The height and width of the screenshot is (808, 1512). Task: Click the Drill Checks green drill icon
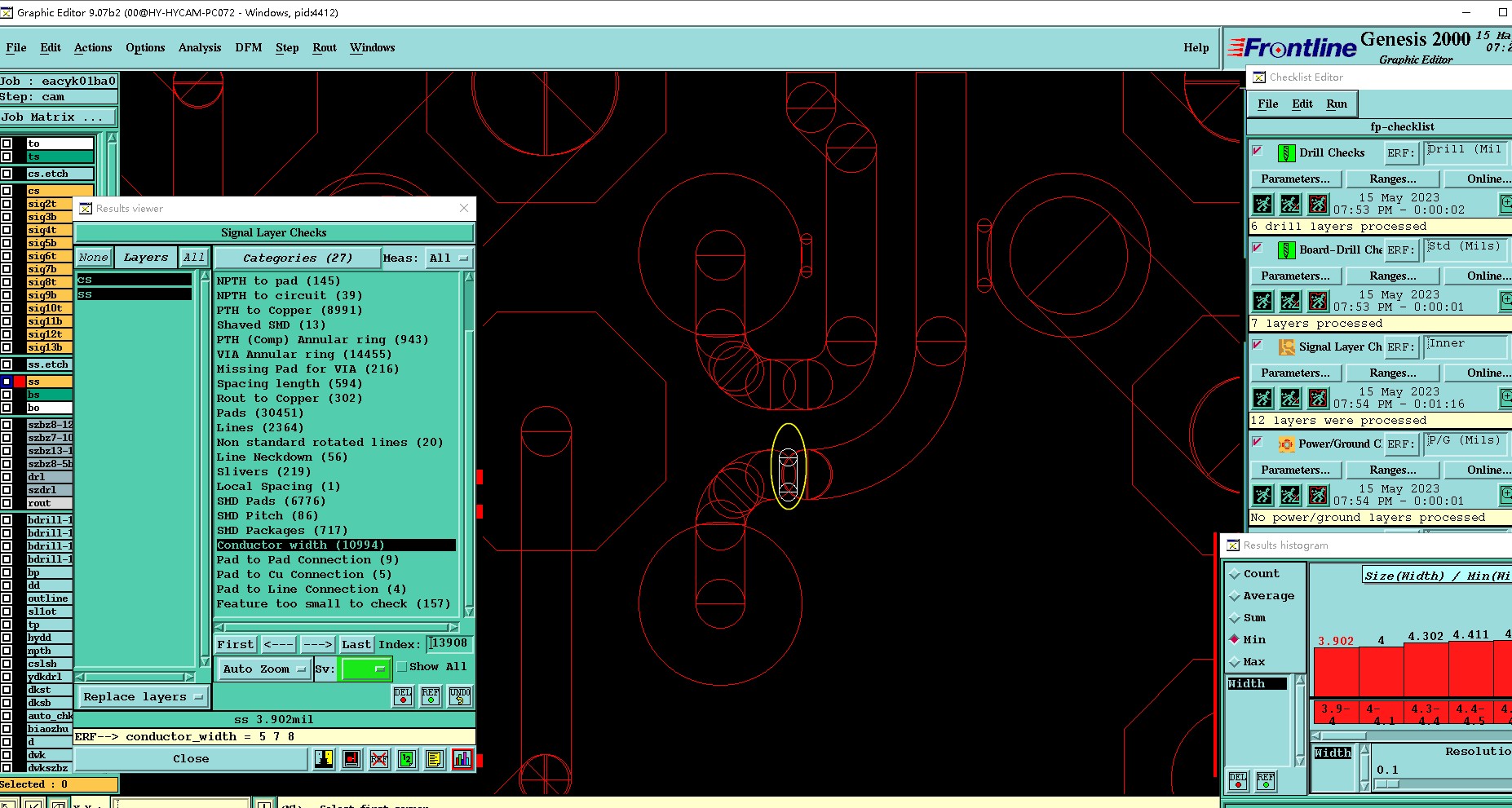pyautogui.click(x=1286, y=153)
